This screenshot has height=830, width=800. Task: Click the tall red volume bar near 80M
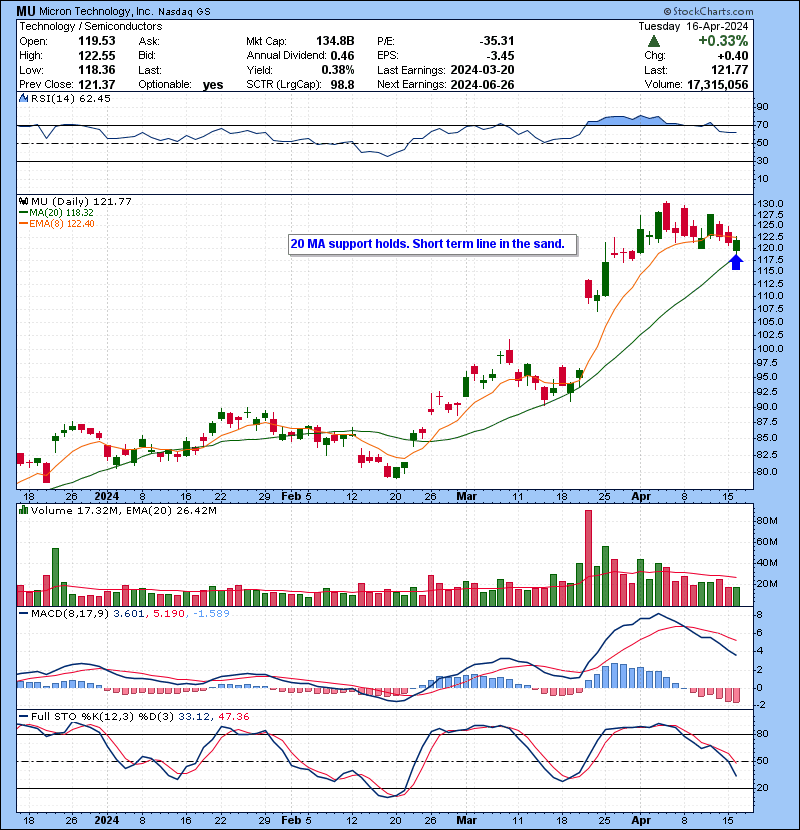(588, 558)
